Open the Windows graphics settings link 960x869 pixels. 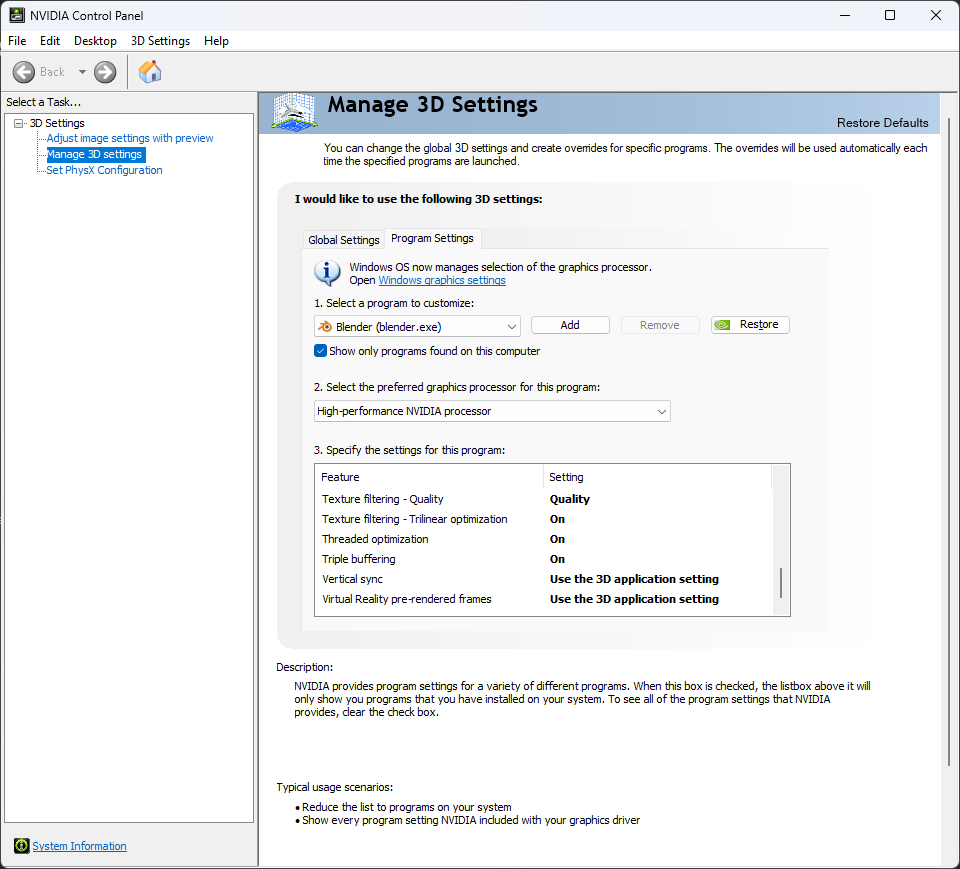click(441, 280)
